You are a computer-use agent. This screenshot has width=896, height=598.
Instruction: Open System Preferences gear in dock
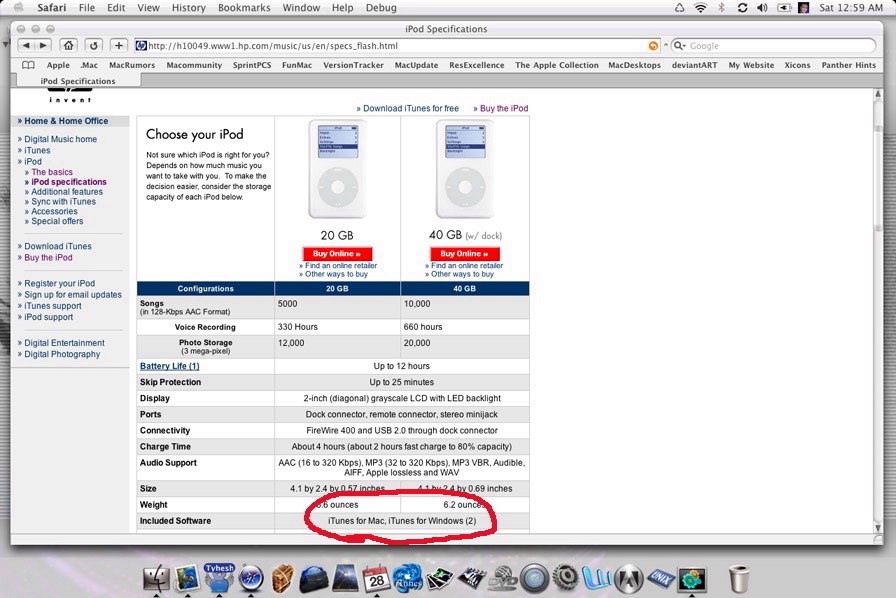566,579
